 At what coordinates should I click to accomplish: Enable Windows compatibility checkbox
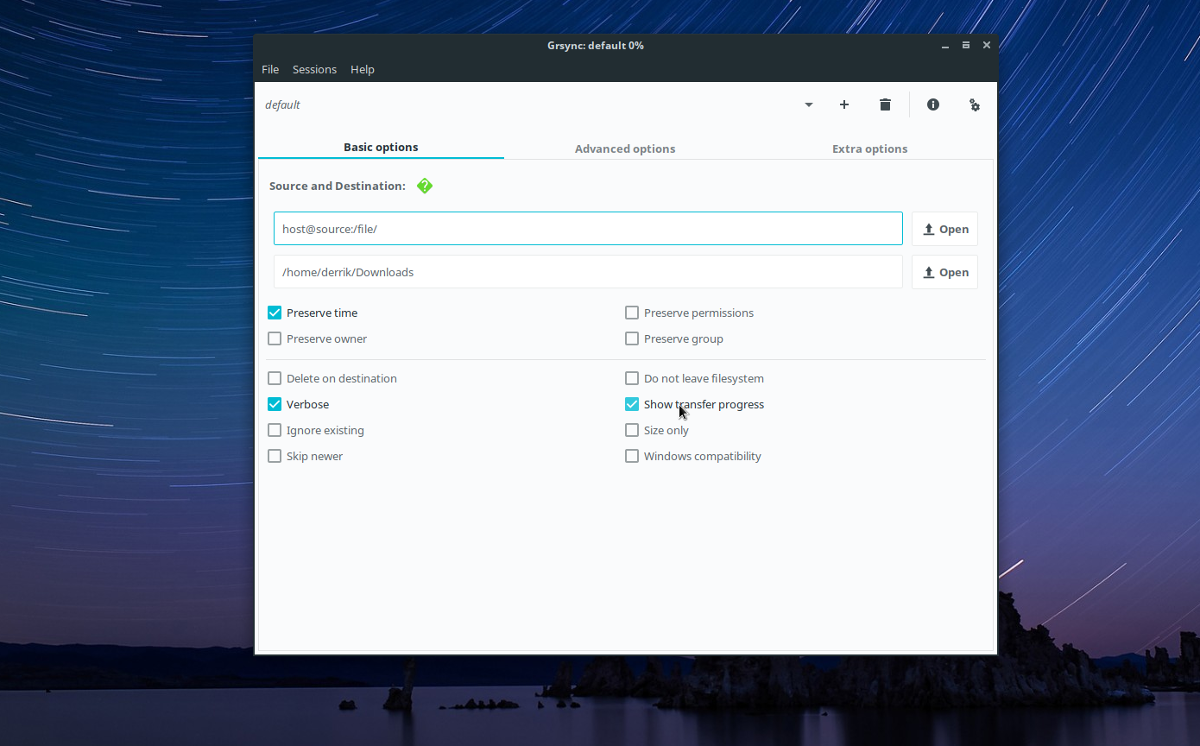pos(632,457)
